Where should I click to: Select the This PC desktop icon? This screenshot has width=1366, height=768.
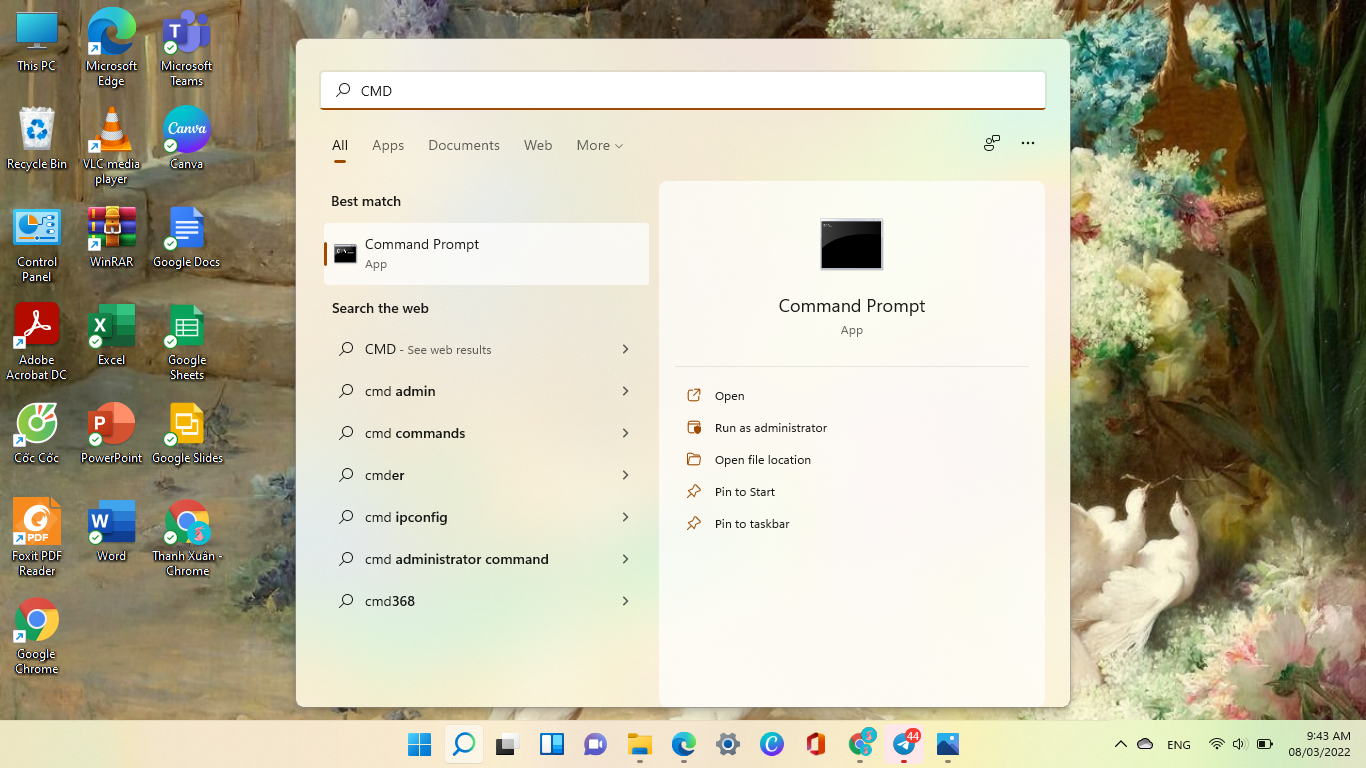37,42
